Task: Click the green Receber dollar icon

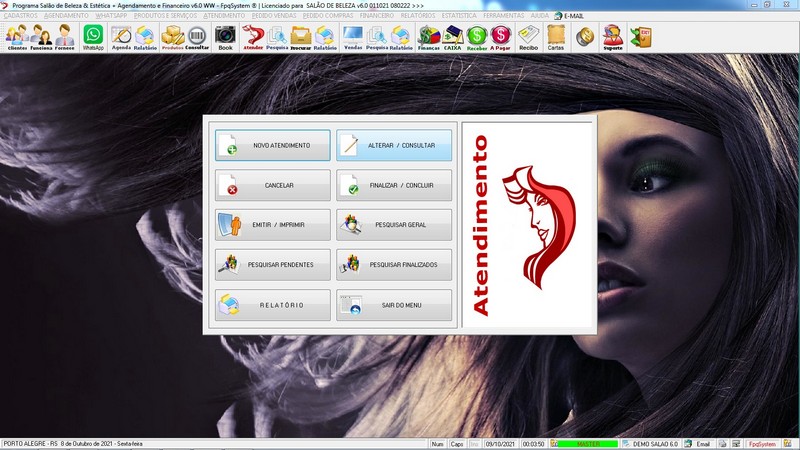Action: tap(477, 37)
